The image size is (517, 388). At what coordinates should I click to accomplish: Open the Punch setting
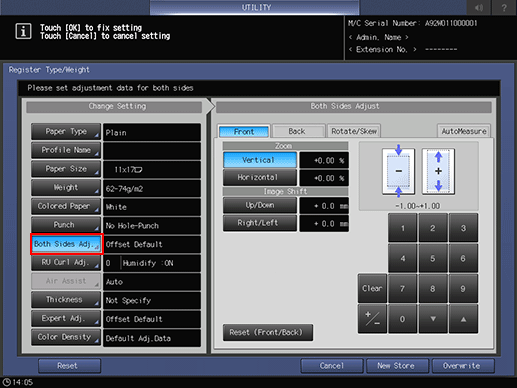(x=66, y=225)
